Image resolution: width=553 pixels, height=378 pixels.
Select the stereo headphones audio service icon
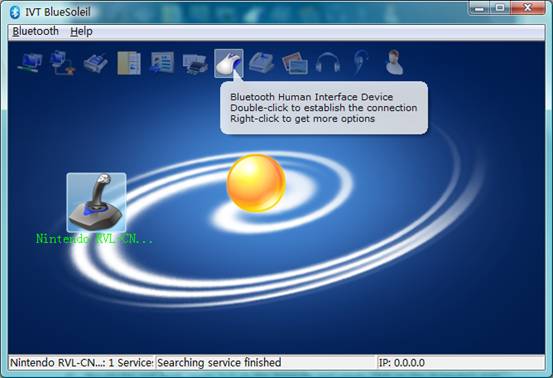click(328, 63)
